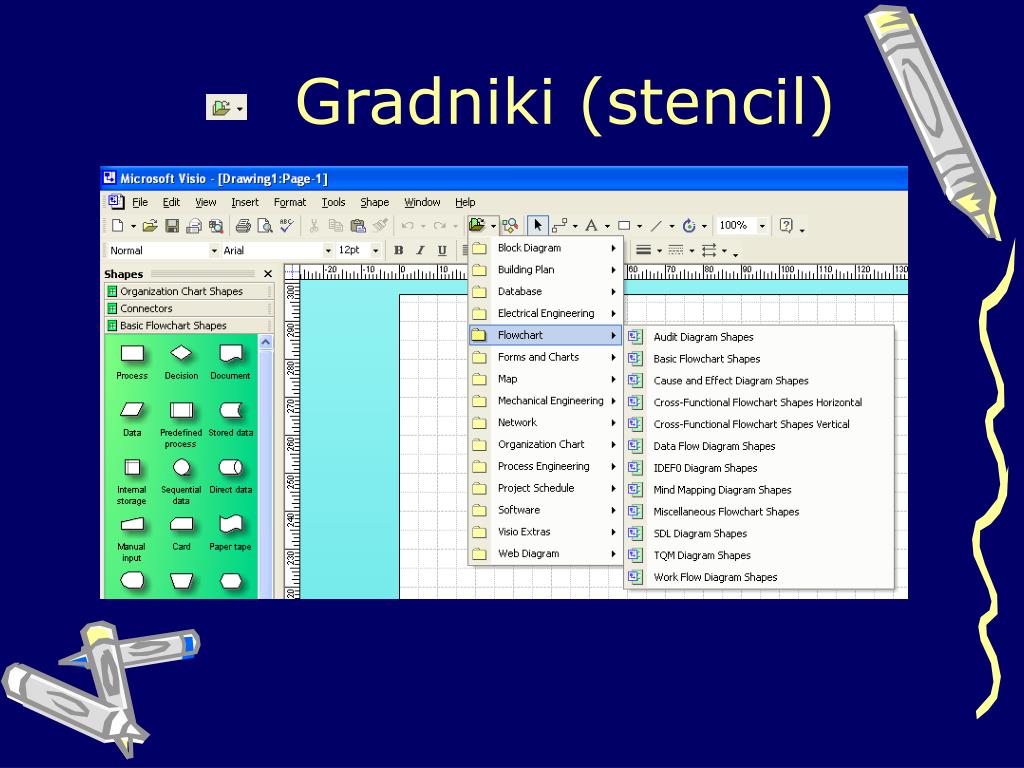Select Basic Flowchart Shapes in submenu

coord(759,359)
